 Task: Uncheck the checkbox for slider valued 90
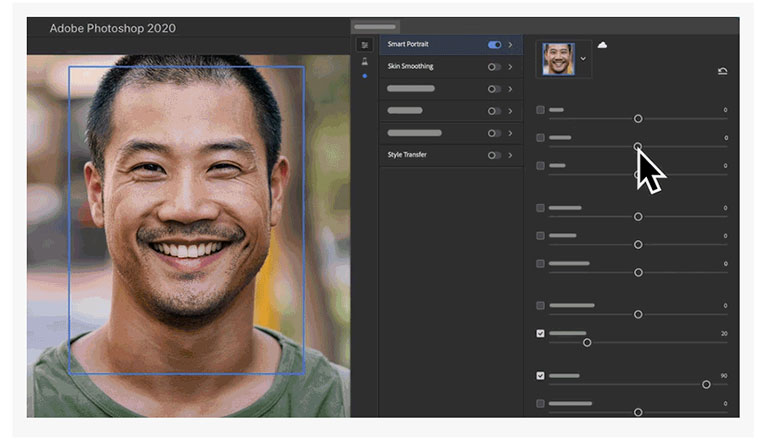click(x=541, y=376)
